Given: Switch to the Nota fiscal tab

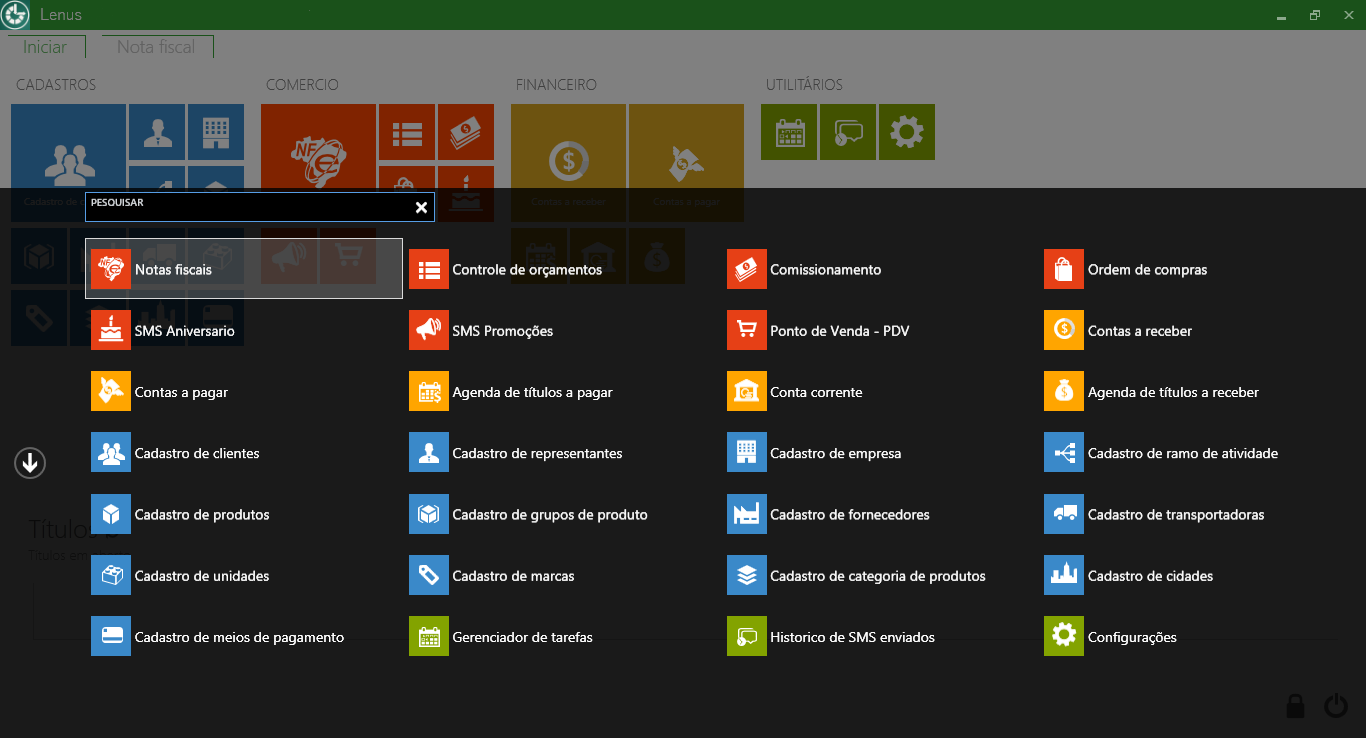Looking at the screenshot, I should pyautogui.click(x=156, y=47).
